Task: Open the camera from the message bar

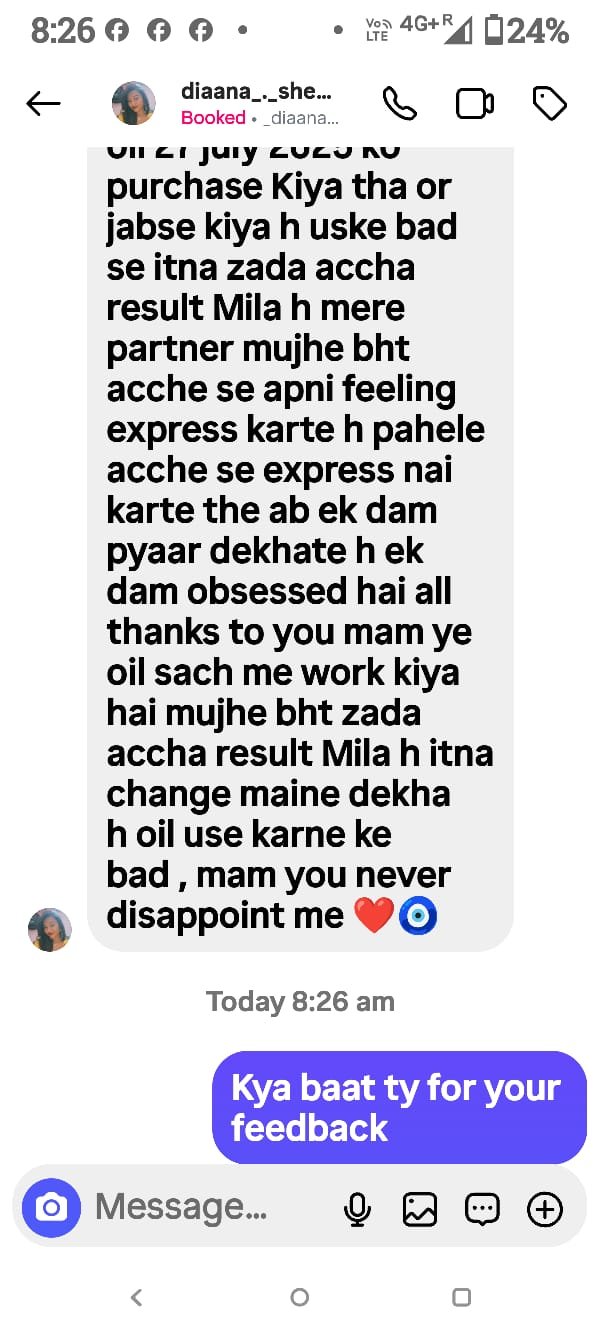Action: click(51, 1209)
